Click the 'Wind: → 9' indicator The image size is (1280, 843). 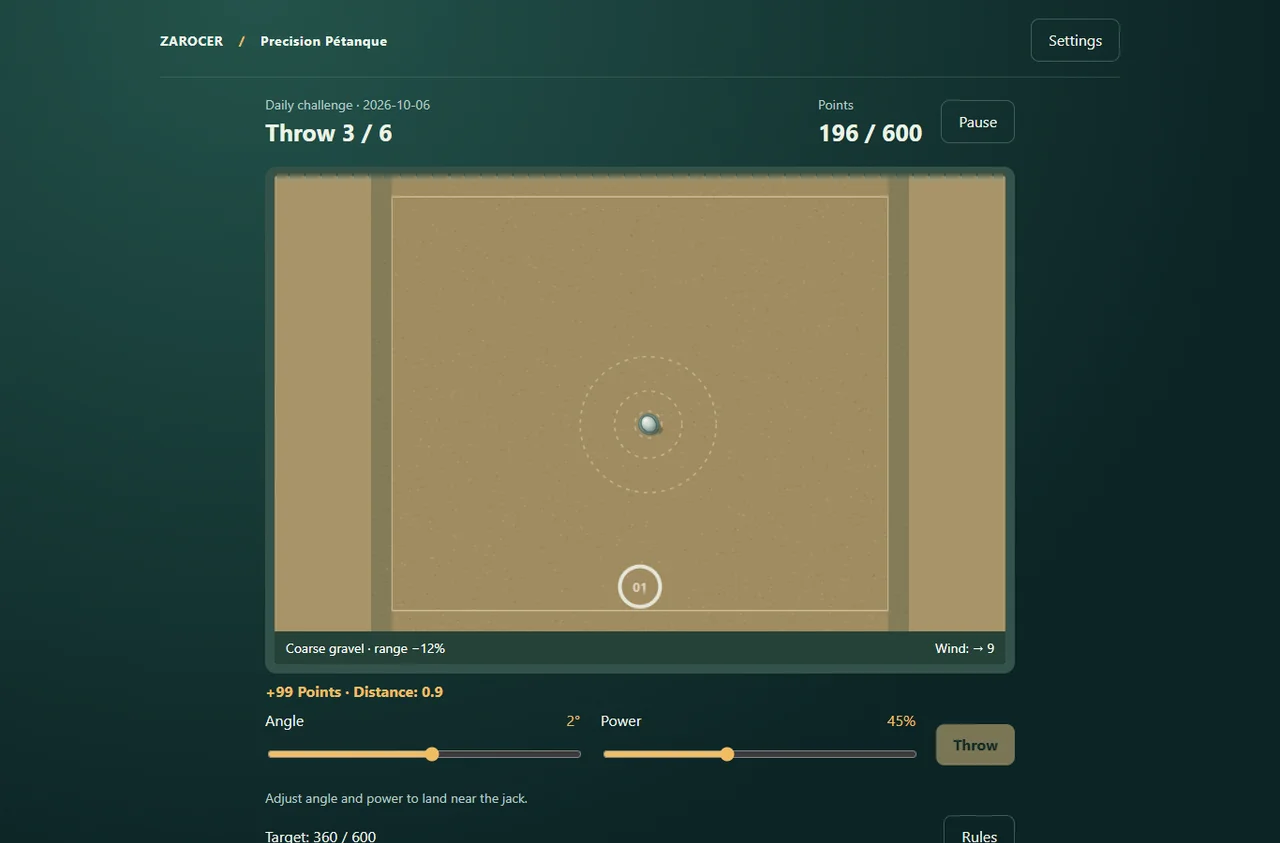coord(964,648)
